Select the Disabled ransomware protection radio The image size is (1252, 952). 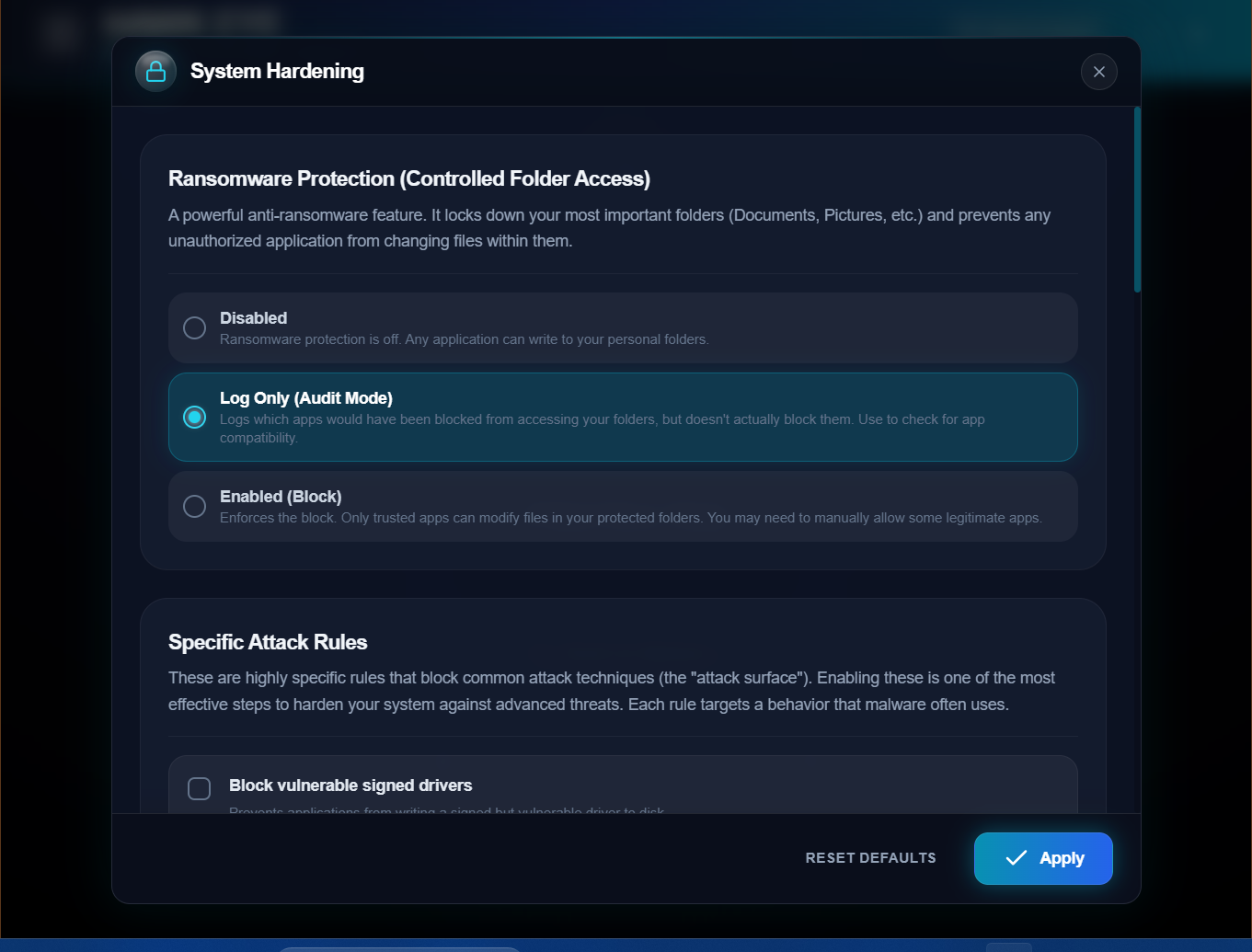click(x=194, y=327)
